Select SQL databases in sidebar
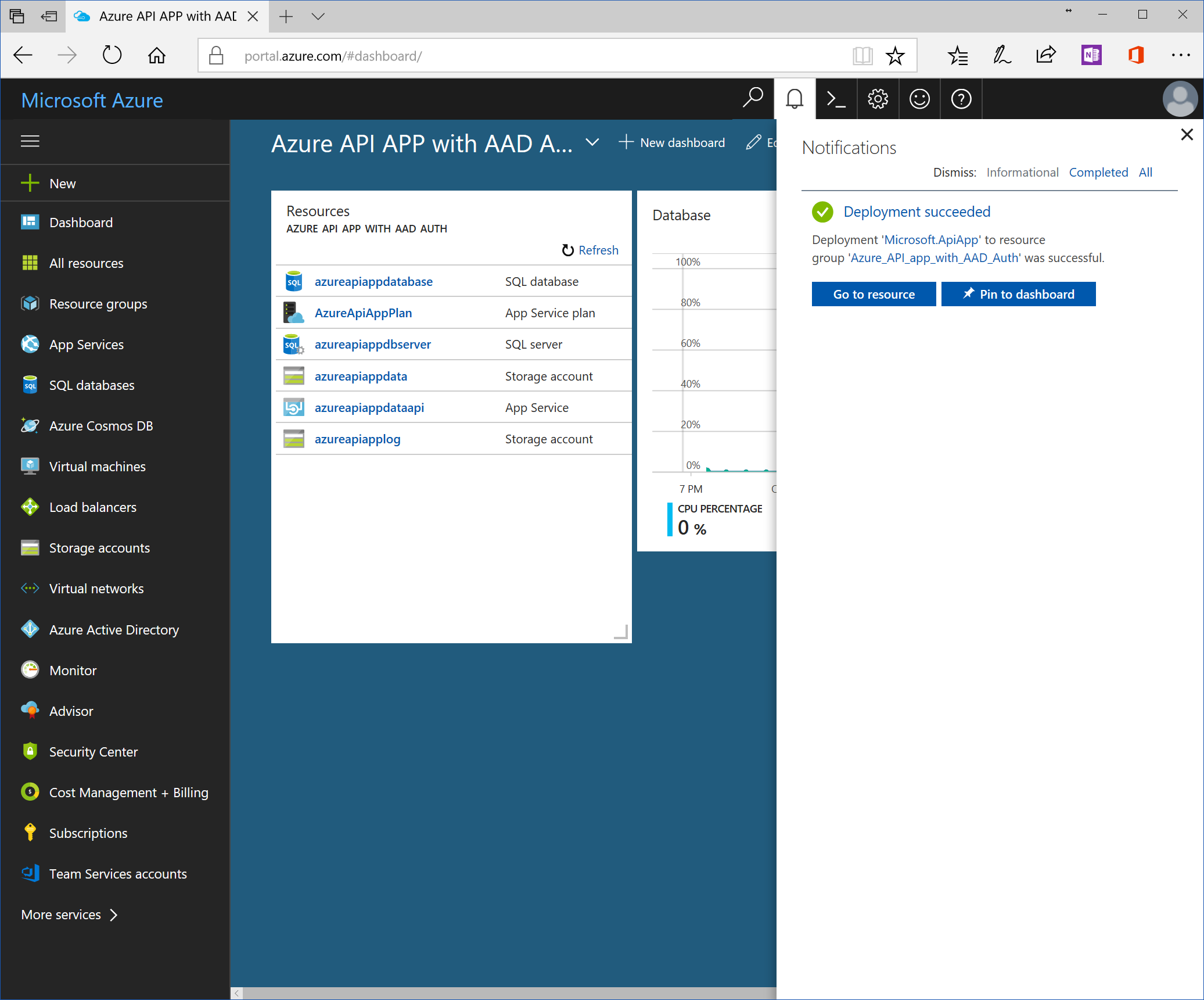 tap(91, 385)
